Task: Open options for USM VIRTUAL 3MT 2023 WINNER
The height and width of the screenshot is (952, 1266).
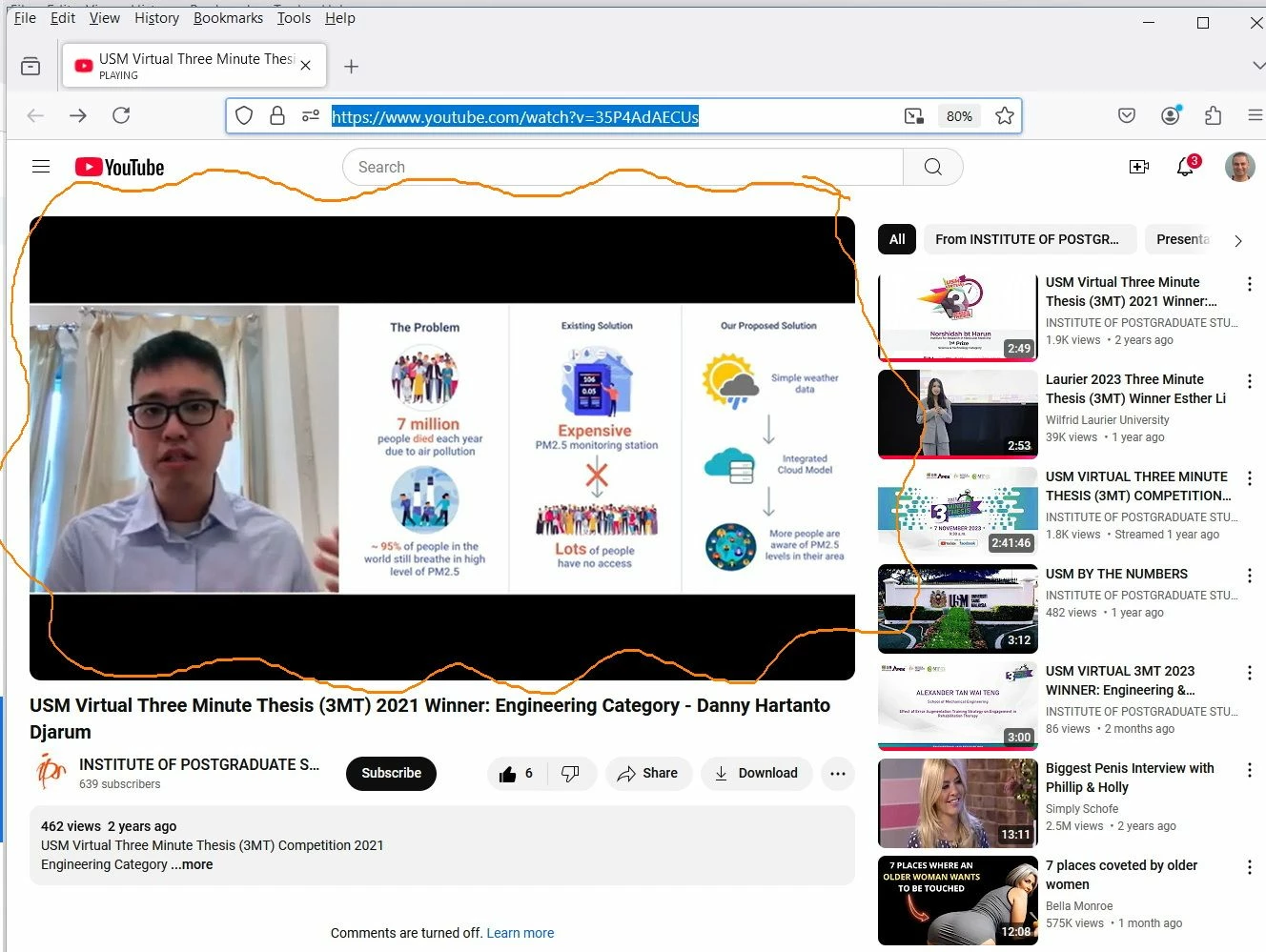Action: tap(1249, 673)
